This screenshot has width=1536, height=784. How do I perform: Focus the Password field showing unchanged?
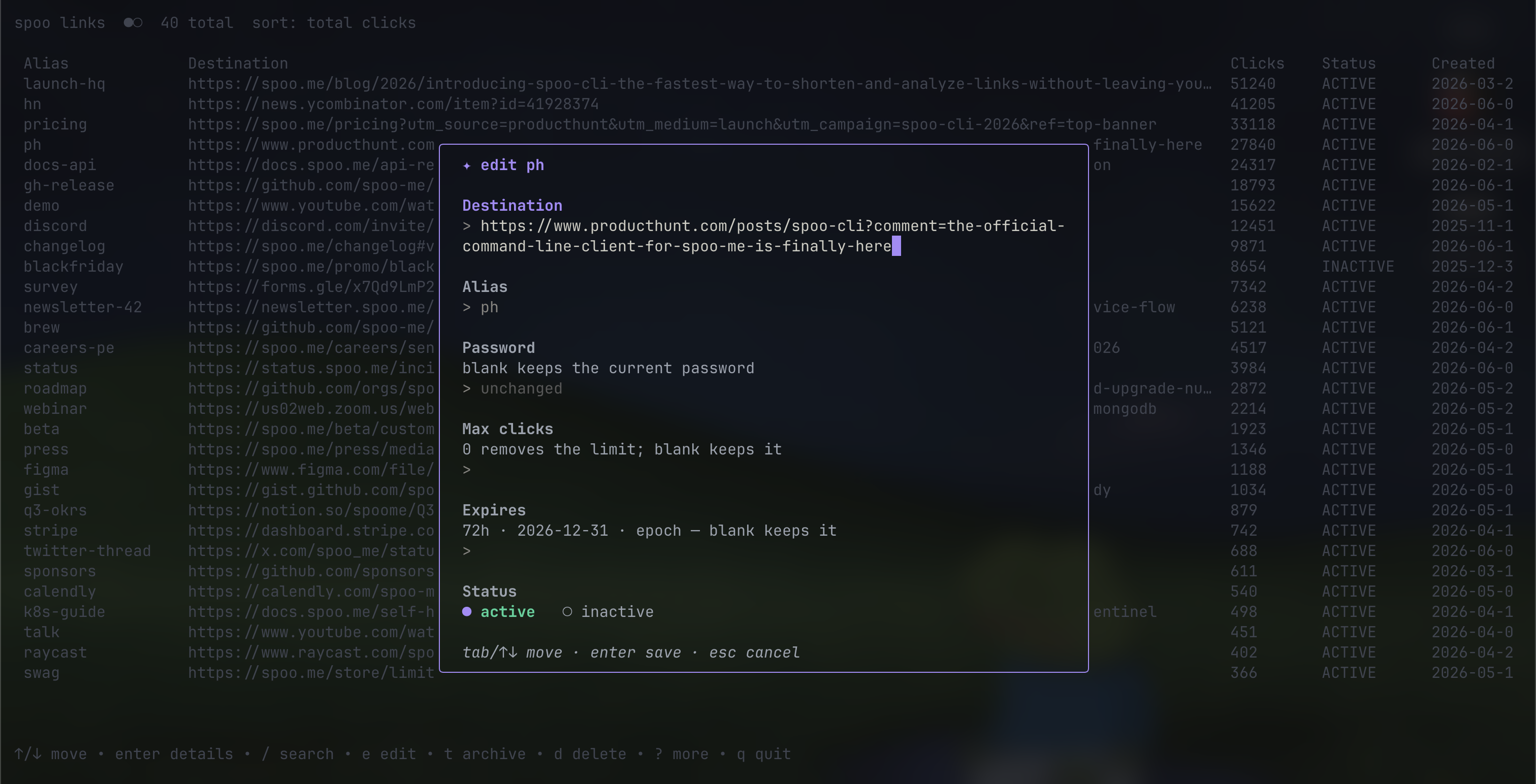[763, 389]
